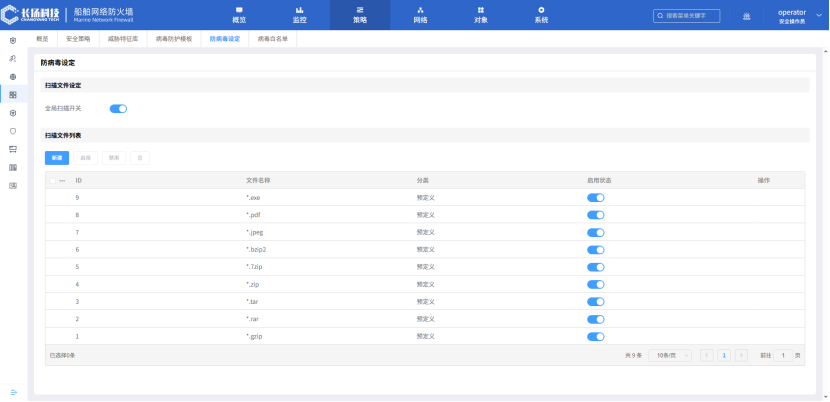Viewport: 830px width, 402px height.
Task: Click the expand sidebar icon at bottom left
Action: pos(13,391)
